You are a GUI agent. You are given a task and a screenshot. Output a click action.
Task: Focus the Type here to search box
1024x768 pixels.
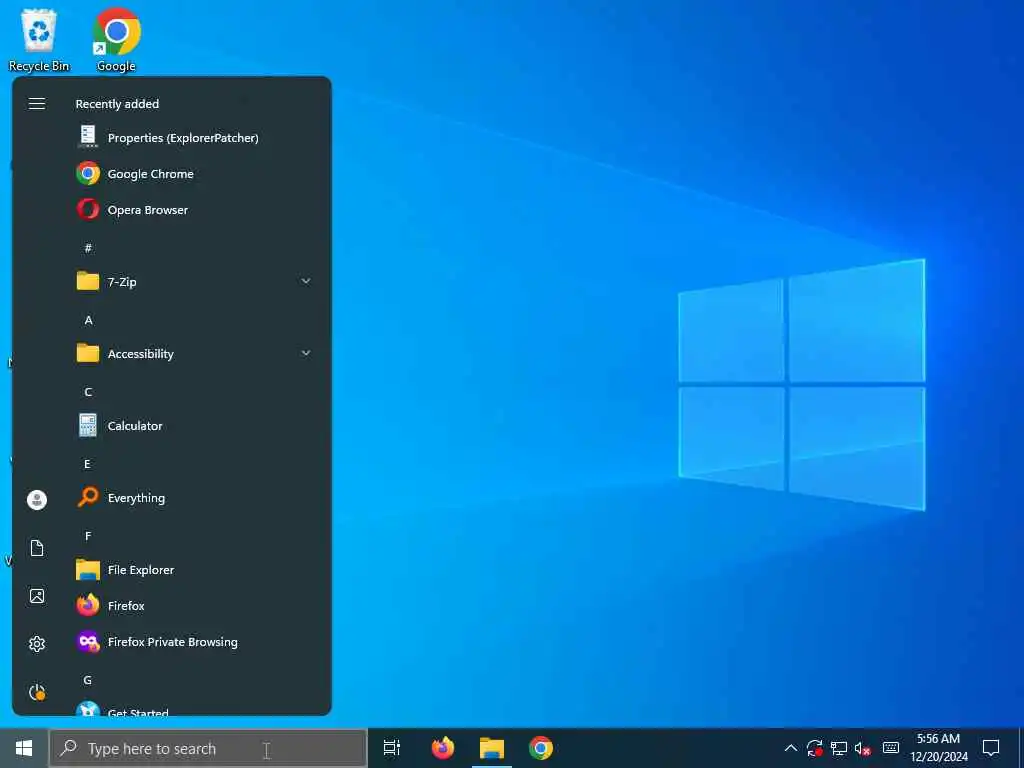click(x=208, y=748)
